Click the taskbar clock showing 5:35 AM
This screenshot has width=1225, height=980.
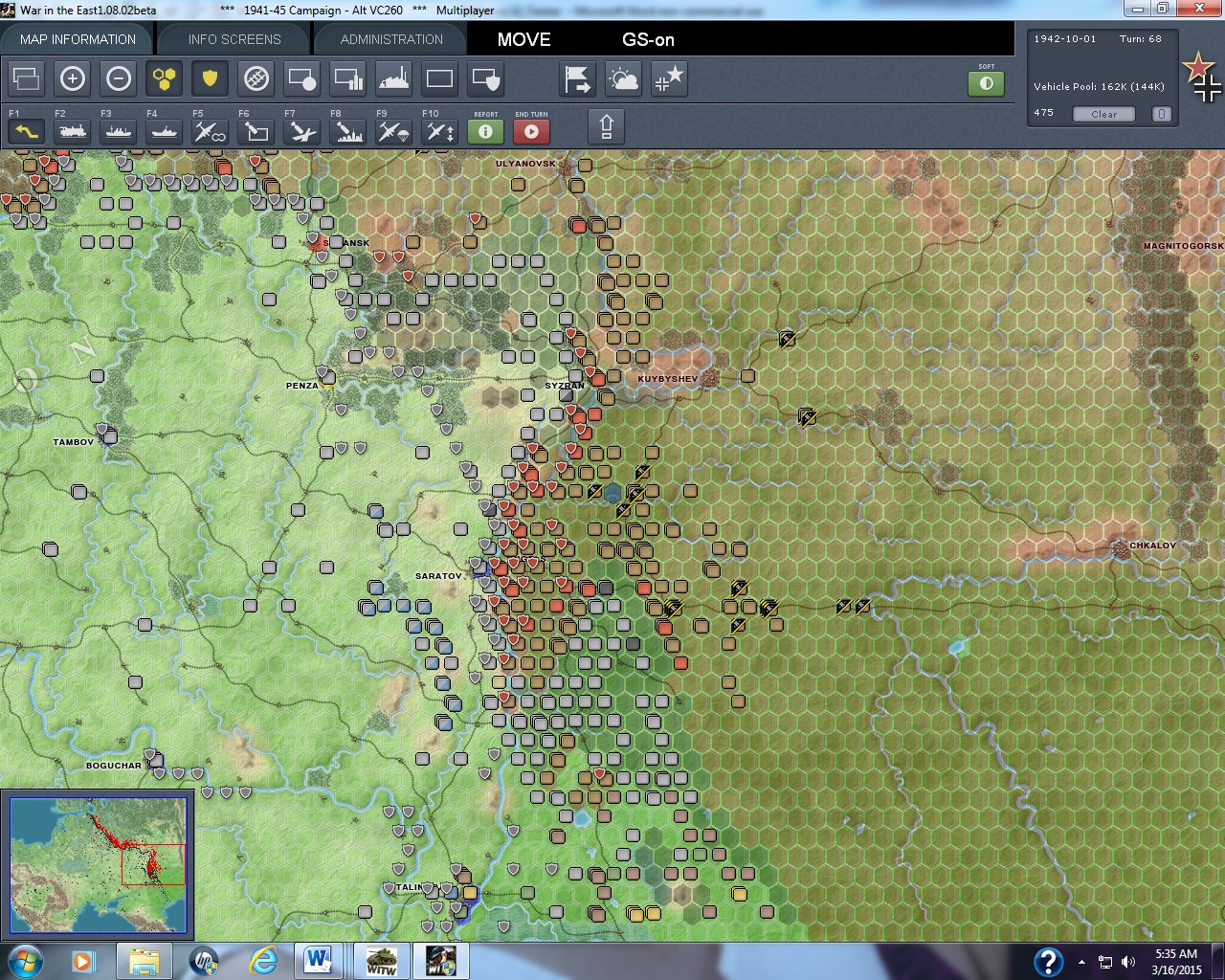tap(1176, 962)
